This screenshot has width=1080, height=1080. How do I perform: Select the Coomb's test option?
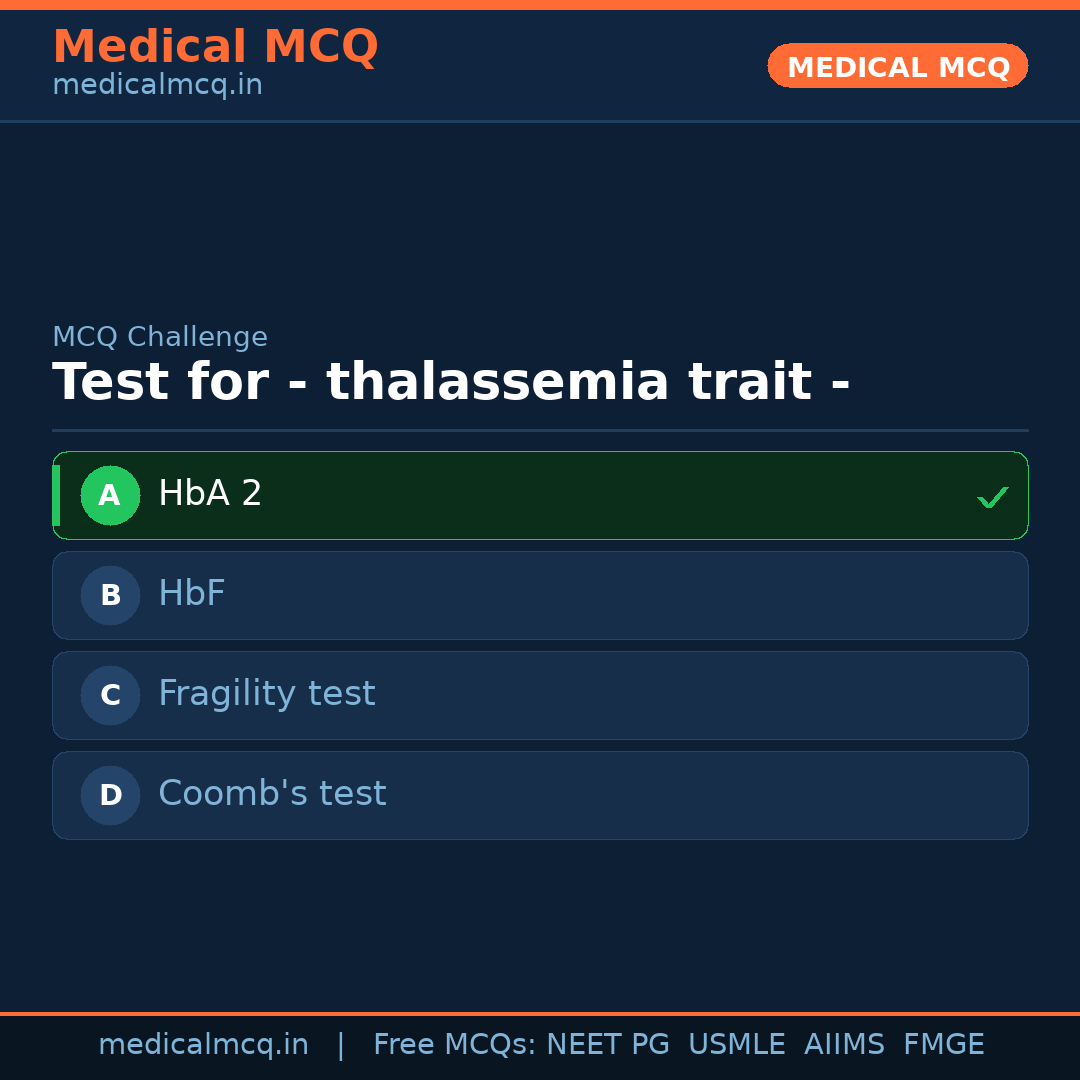(272, 794)
